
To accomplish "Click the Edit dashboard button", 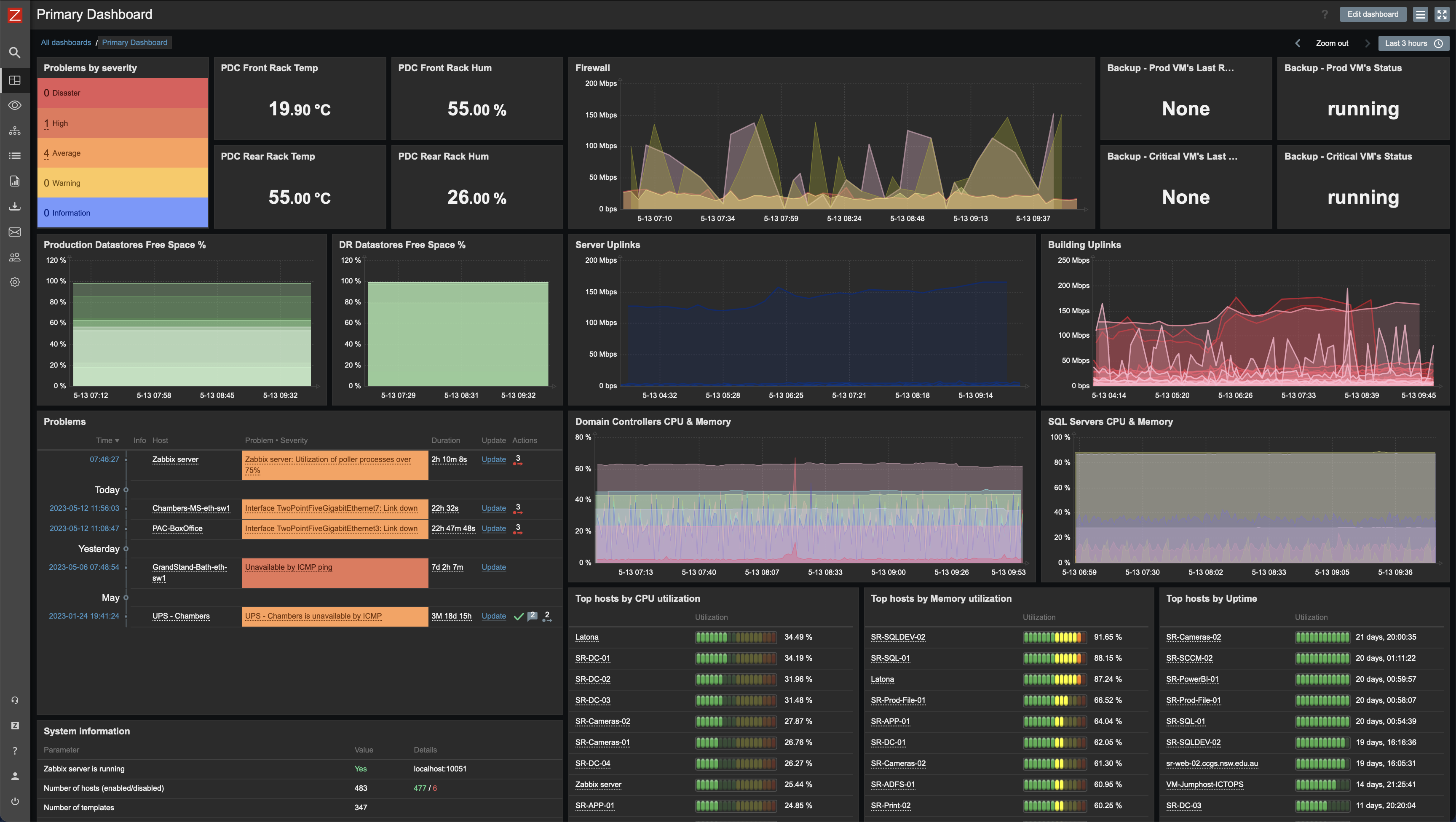I will (1373, 14).
